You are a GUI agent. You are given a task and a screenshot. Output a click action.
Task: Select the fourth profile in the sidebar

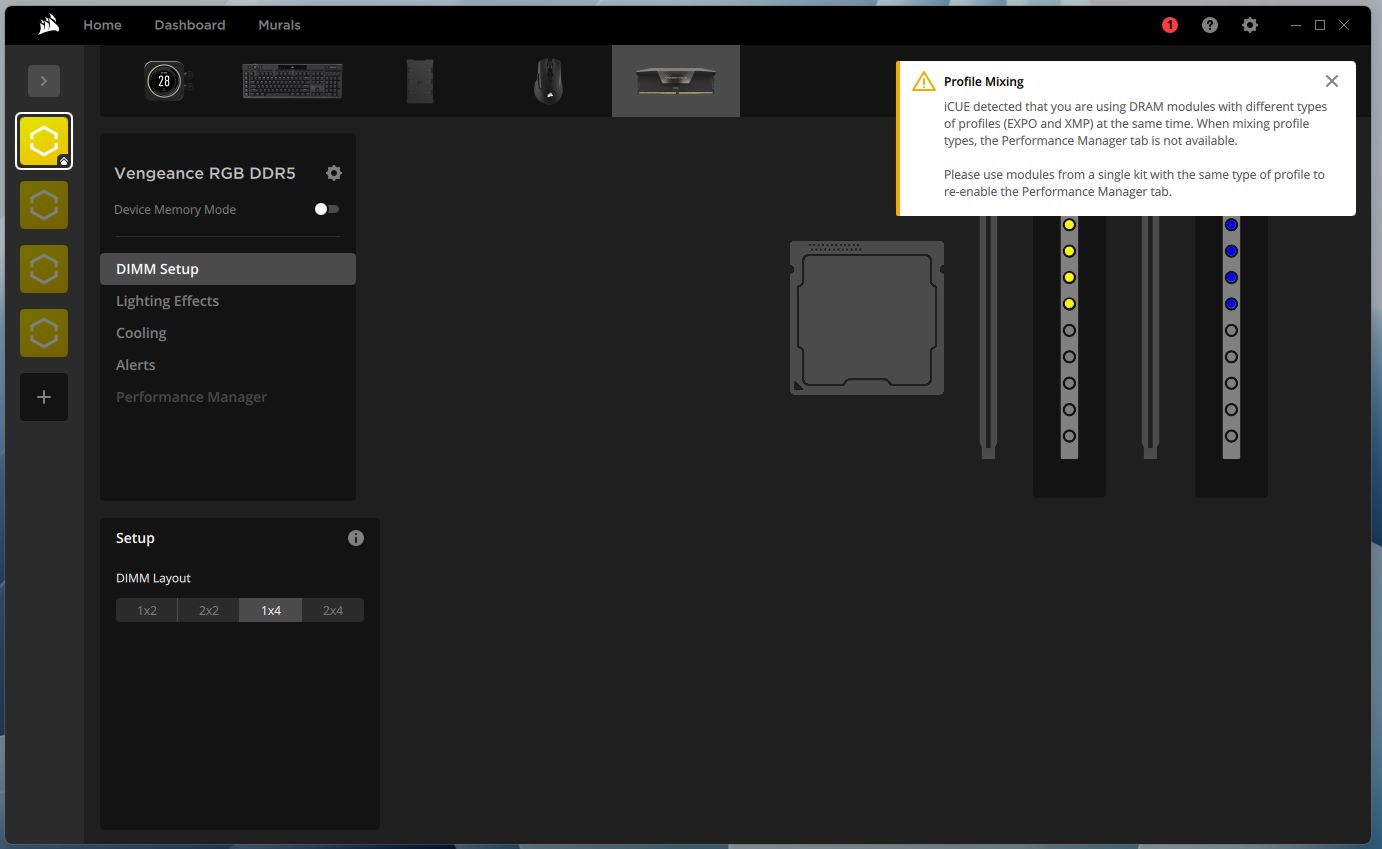pos(44,333)
